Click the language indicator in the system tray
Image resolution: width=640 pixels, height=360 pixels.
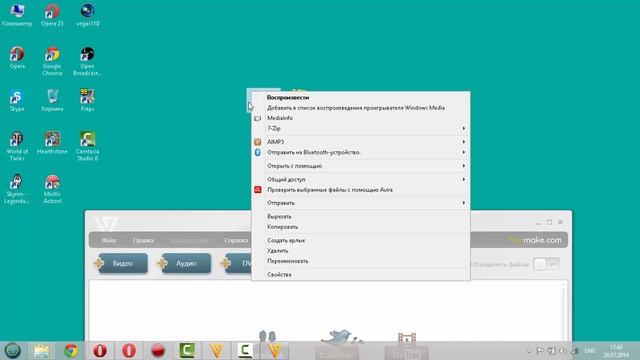590,351
